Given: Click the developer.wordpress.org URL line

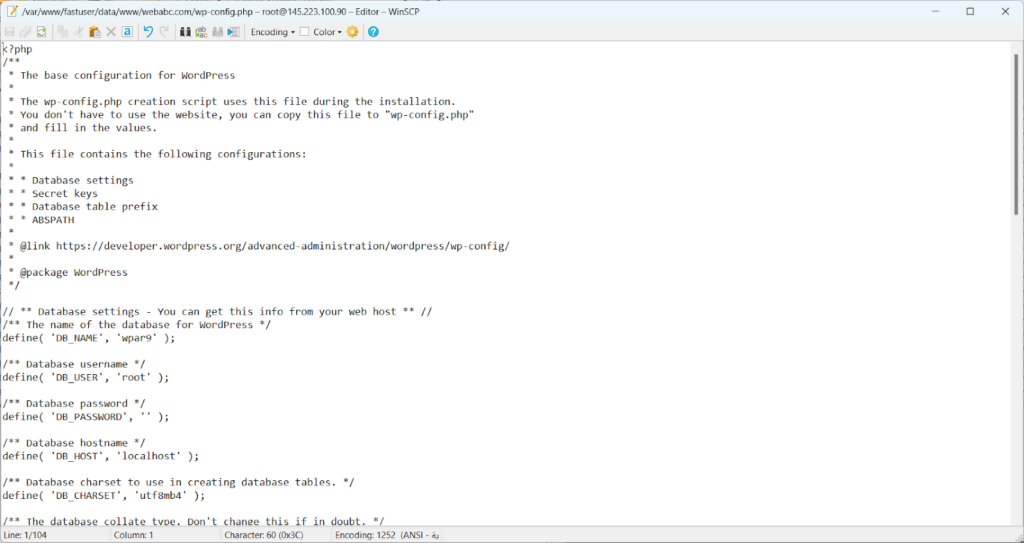Looking at the screenshot, I should click(259, 246).
